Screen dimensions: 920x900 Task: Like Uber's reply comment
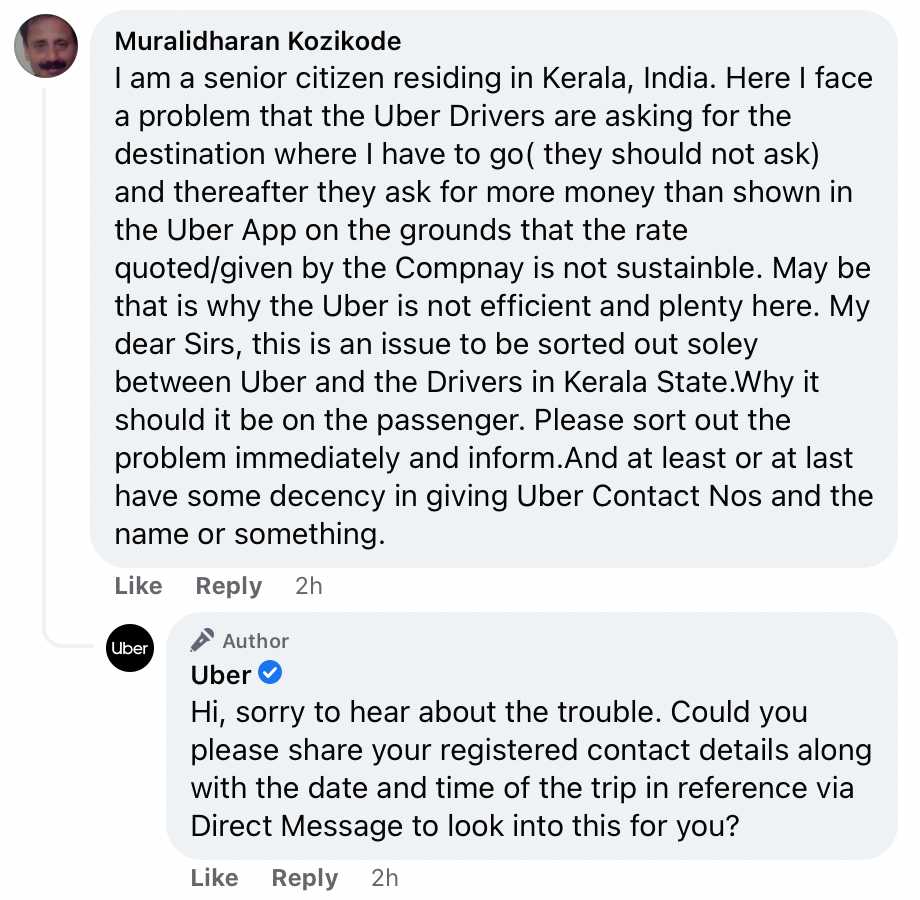214,878
